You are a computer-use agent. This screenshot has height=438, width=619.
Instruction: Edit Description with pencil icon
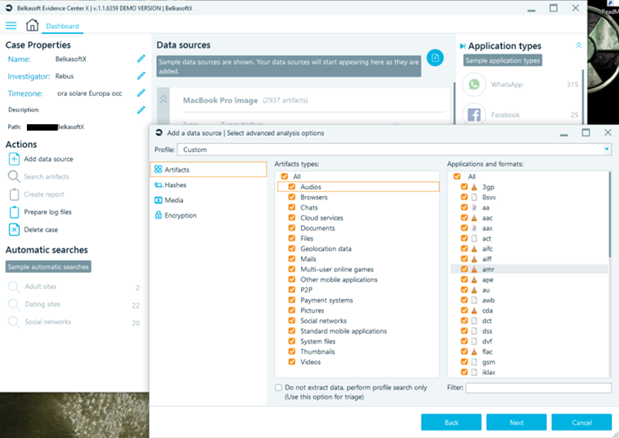[x=141, y=110]
